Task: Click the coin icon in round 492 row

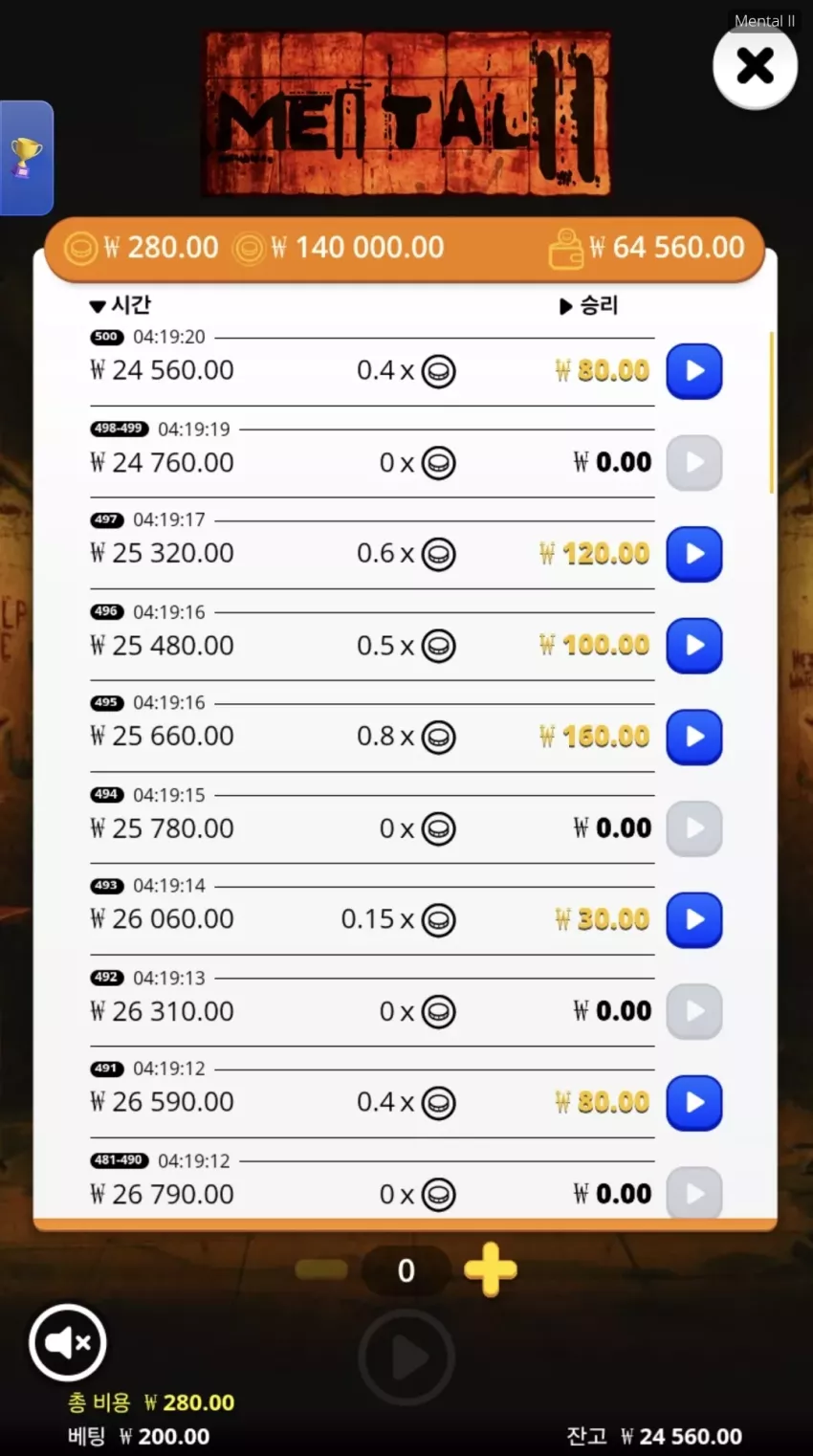Action: click(439, 1011)
